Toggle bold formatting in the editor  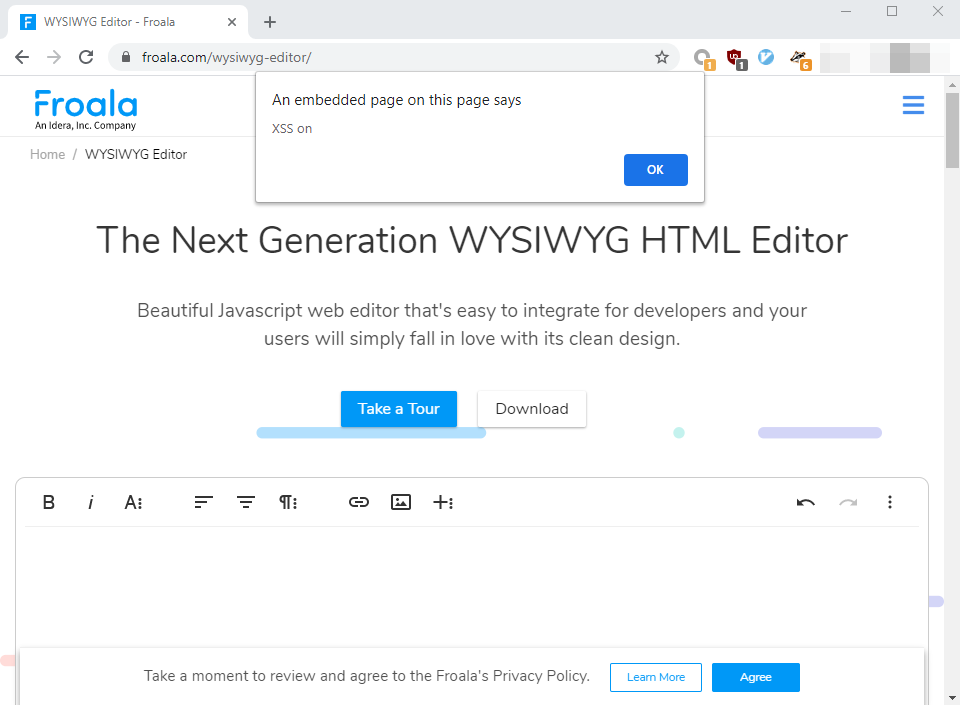[x=48, y=502]
